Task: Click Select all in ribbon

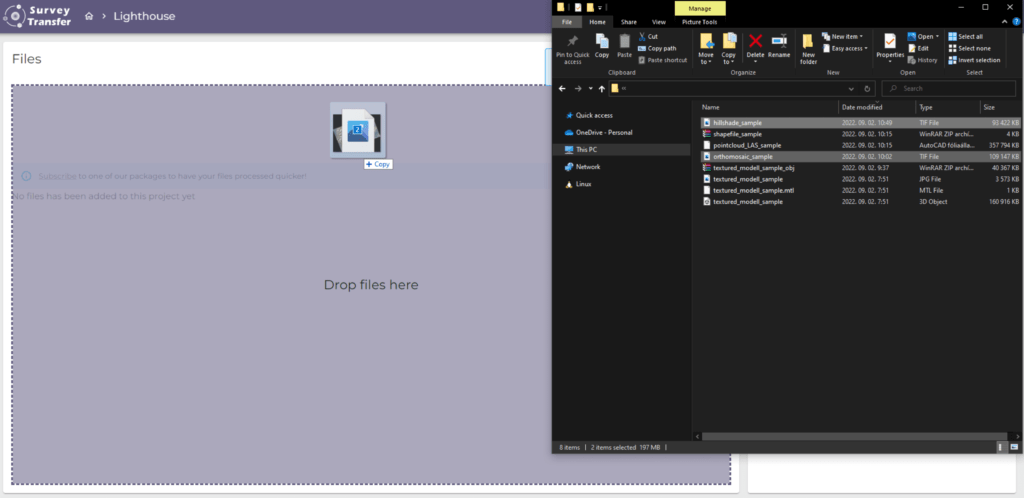Action: (969, 36)
